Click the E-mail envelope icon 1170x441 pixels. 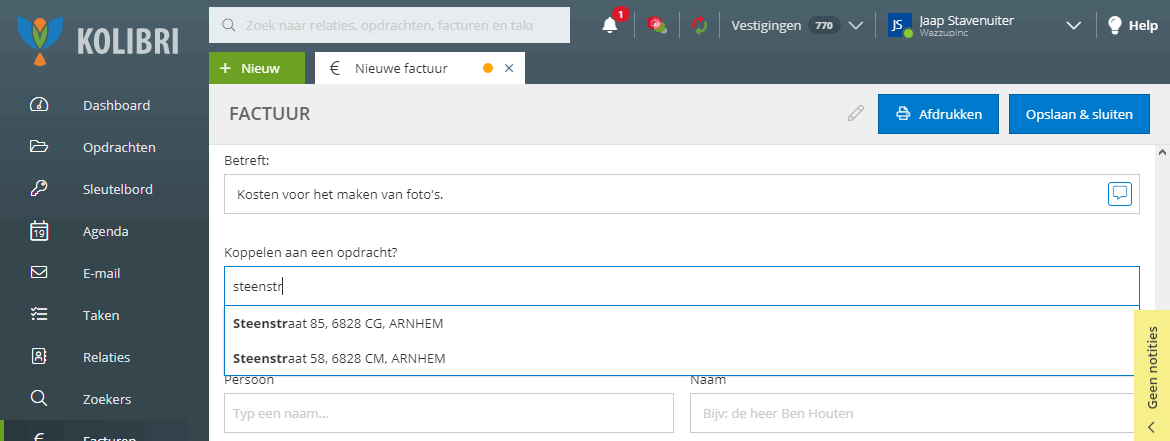pos(39,273)
